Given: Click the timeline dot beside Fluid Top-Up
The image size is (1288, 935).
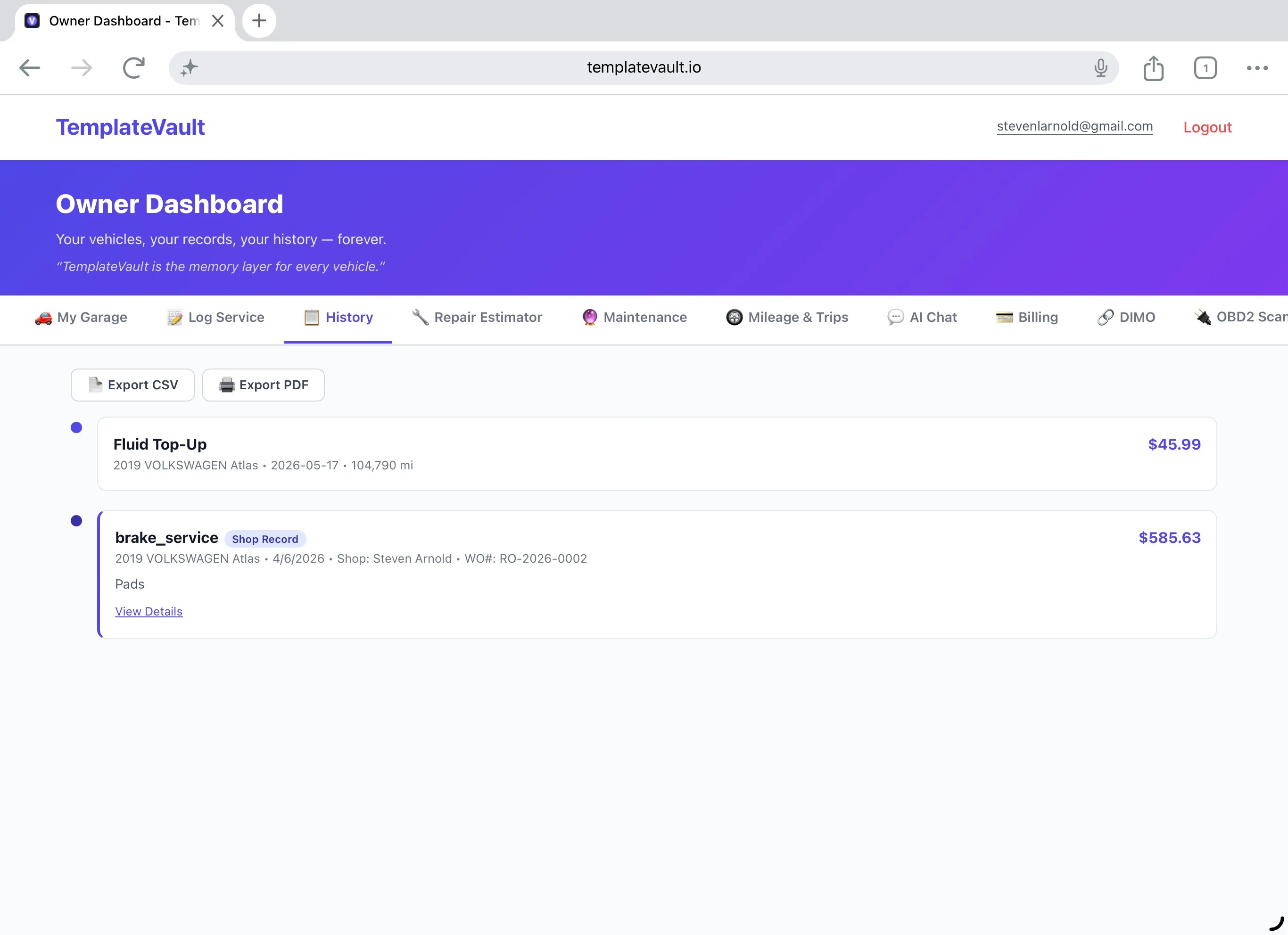Looking at the screenshot, I should (77, 428).
